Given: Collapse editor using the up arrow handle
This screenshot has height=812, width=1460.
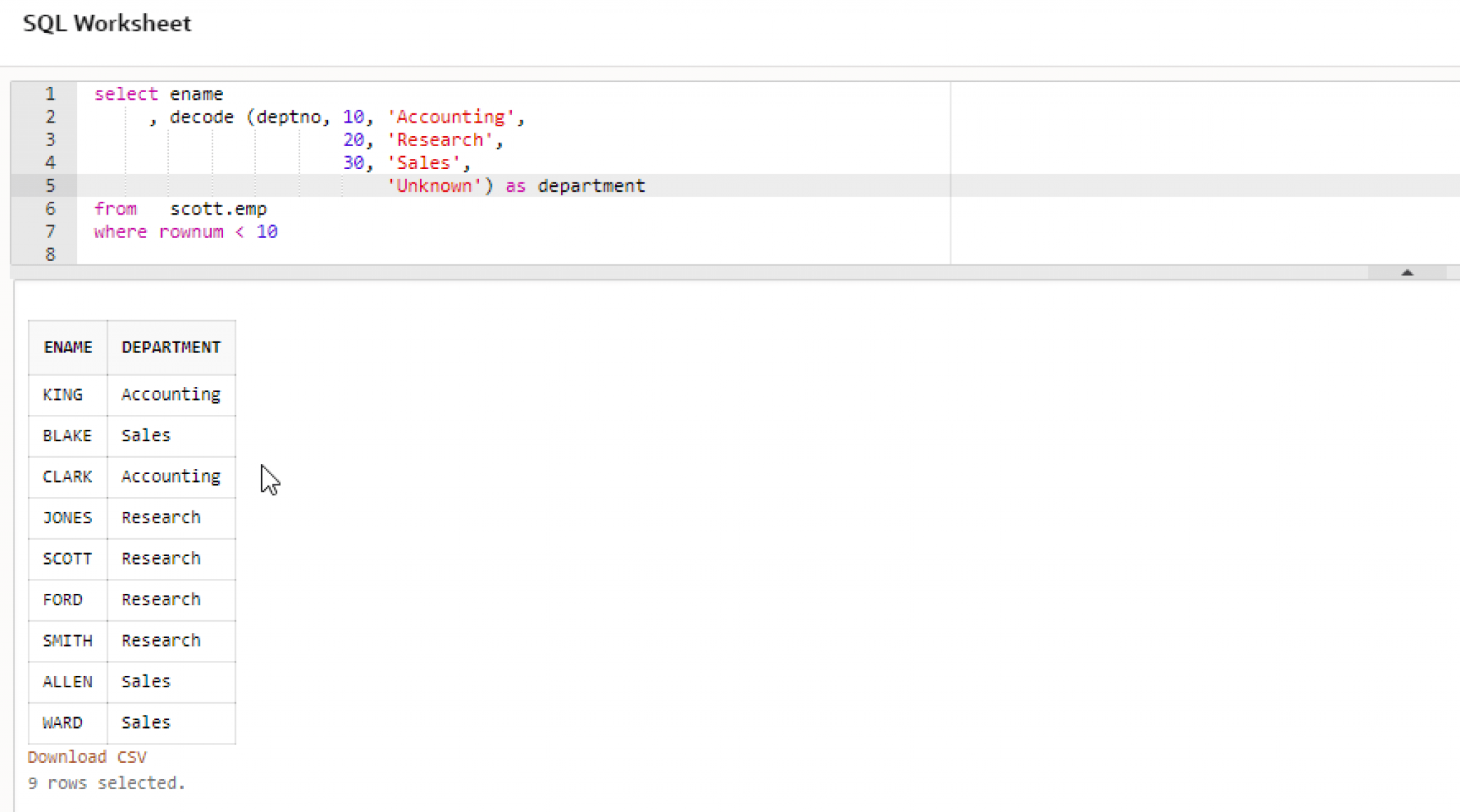Looking at the screenshot, I should click(1407, 272).
